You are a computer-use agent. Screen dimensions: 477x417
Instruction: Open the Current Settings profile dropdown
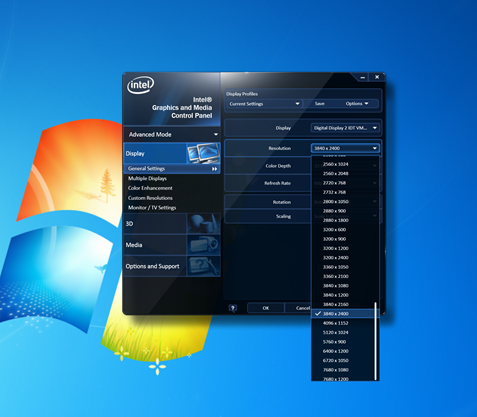(x=264, y=104)
